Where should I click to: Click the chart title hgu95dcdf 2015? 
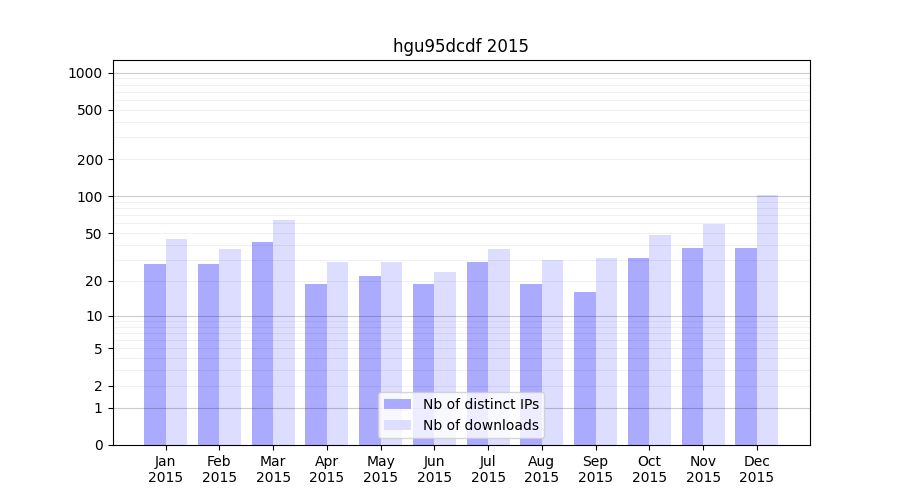[x=460, y=46]
